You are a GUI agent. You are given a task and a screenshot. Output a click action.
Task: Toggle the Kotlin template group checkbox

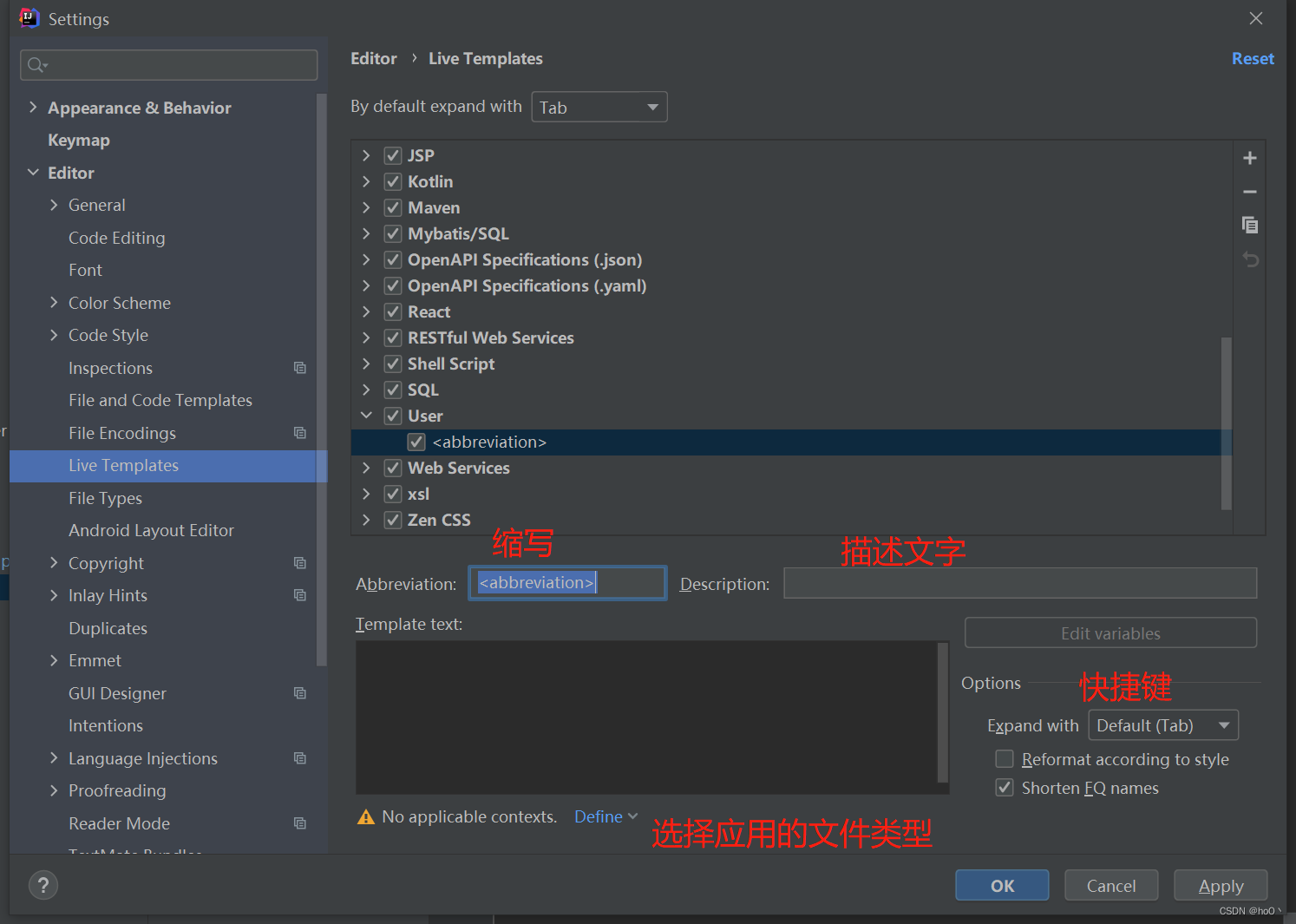pos(393,181)
